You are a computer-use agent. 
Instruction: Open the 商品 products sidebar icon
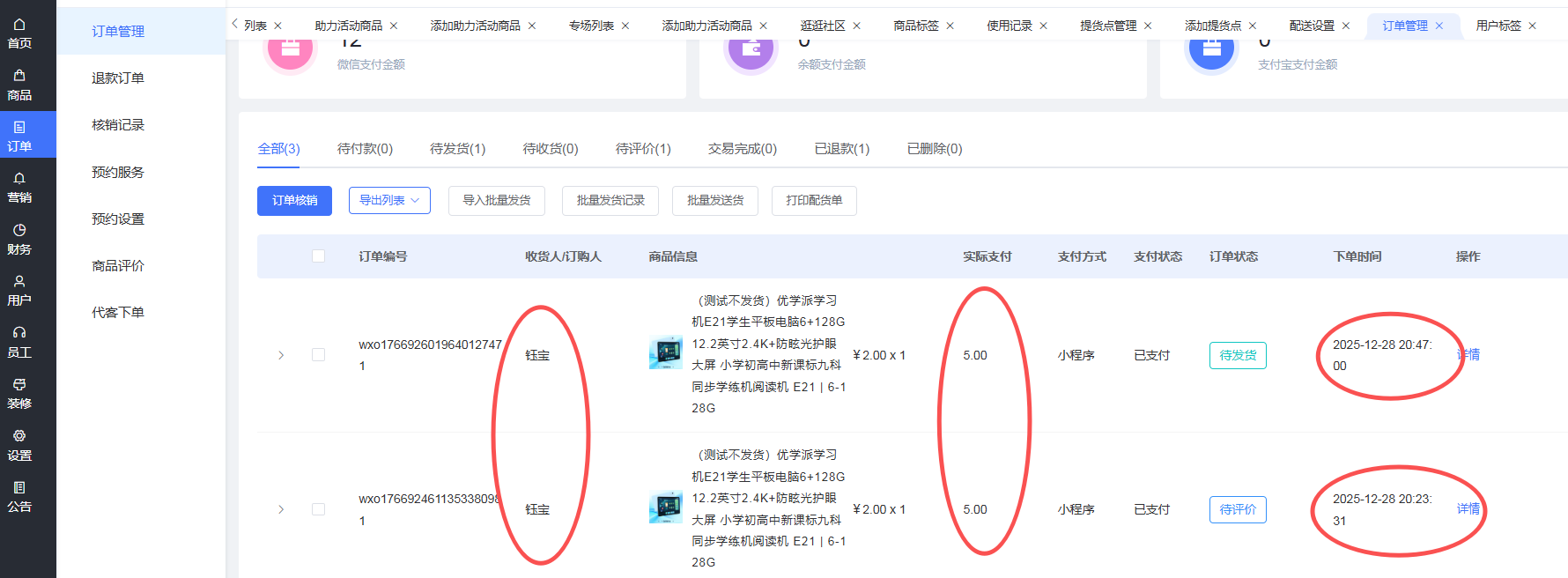(x=19, y=85)
